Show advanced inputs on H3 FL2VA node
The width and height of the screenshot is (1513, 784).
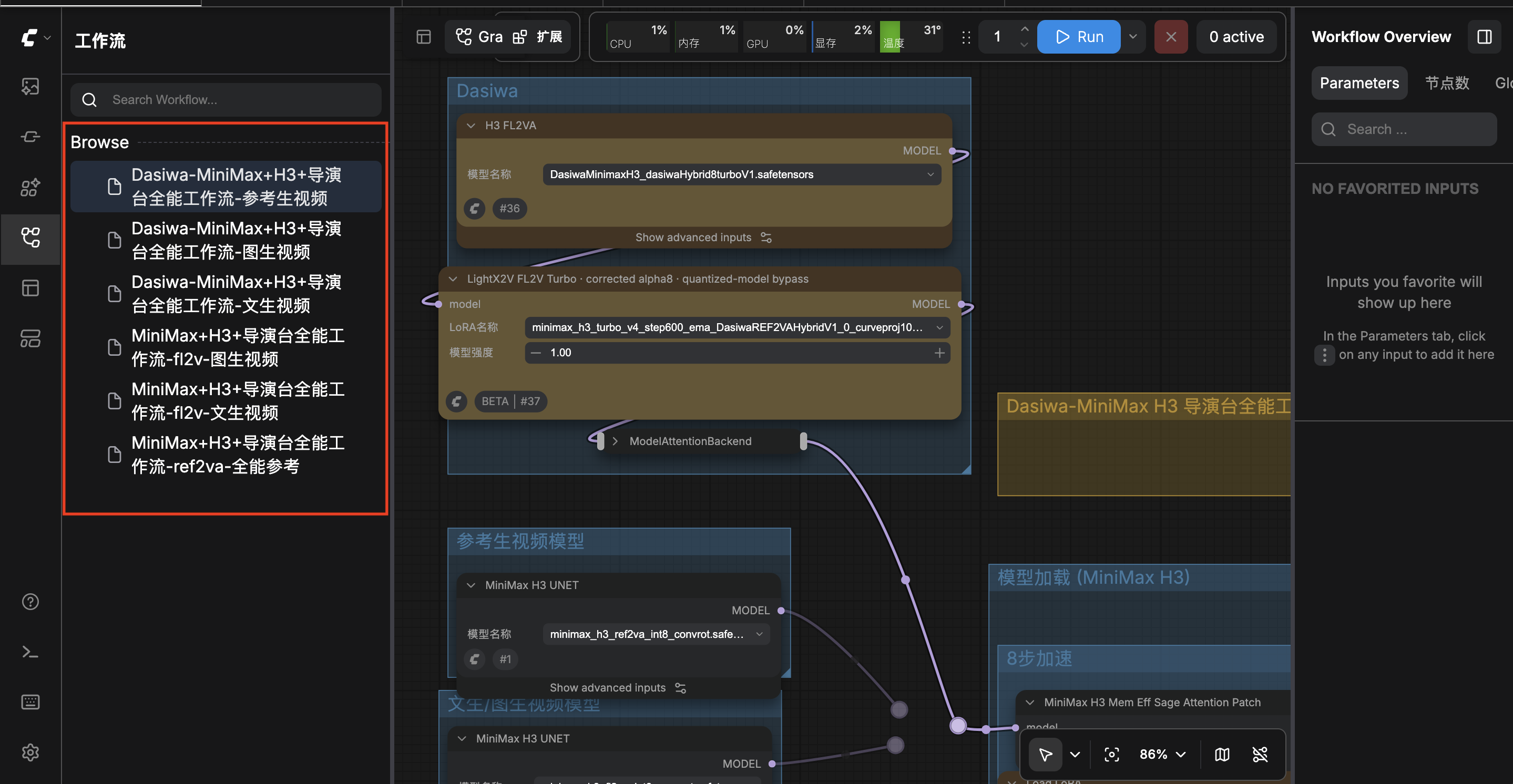tap(703, 238)
